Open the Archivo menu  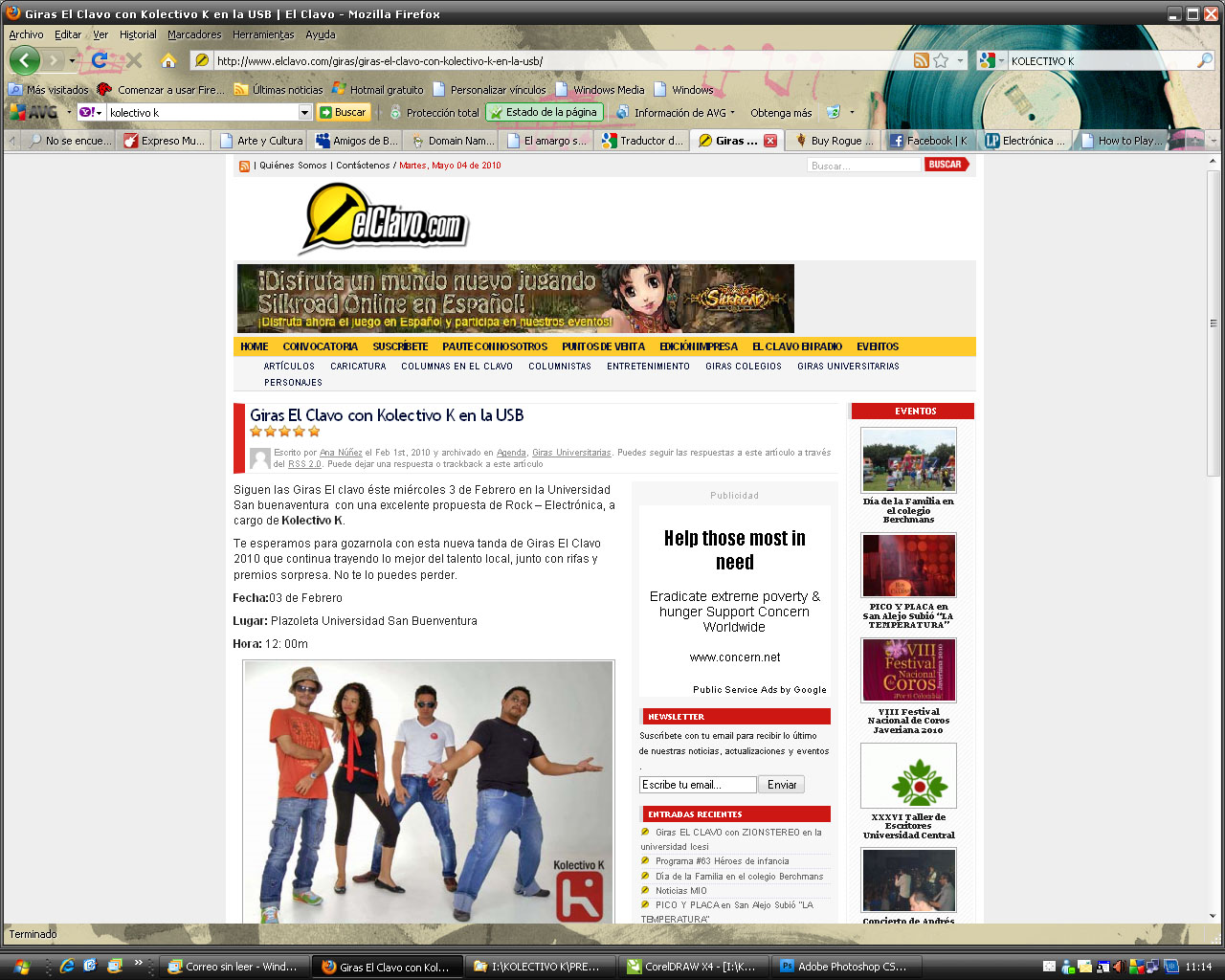click(26, 34)
